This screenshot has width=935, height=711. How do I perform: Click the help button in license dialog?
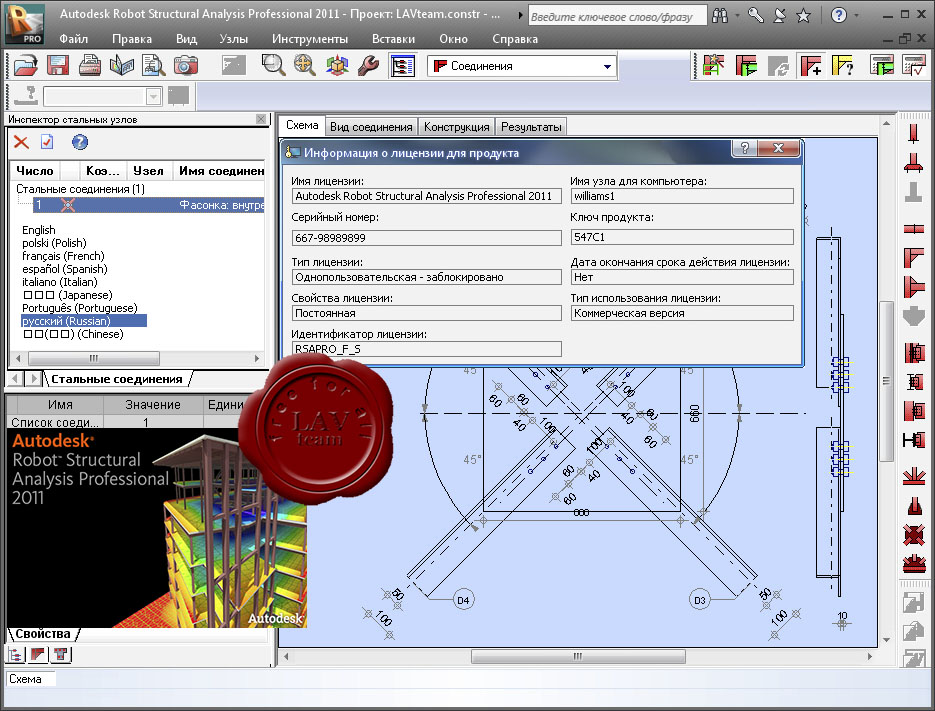tap(745, 148)
